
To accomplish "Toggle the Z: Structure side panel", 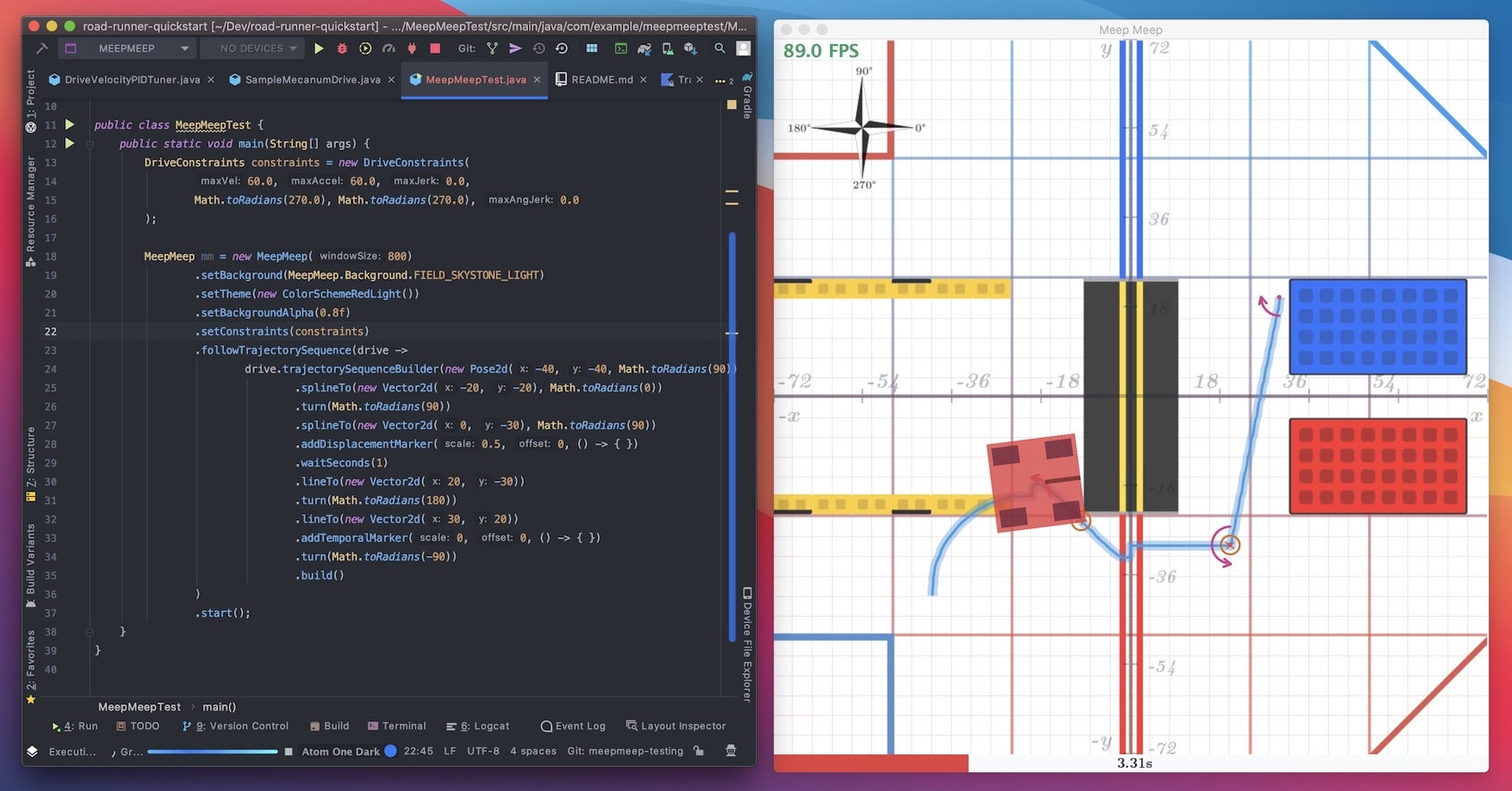I will [30, 463].
